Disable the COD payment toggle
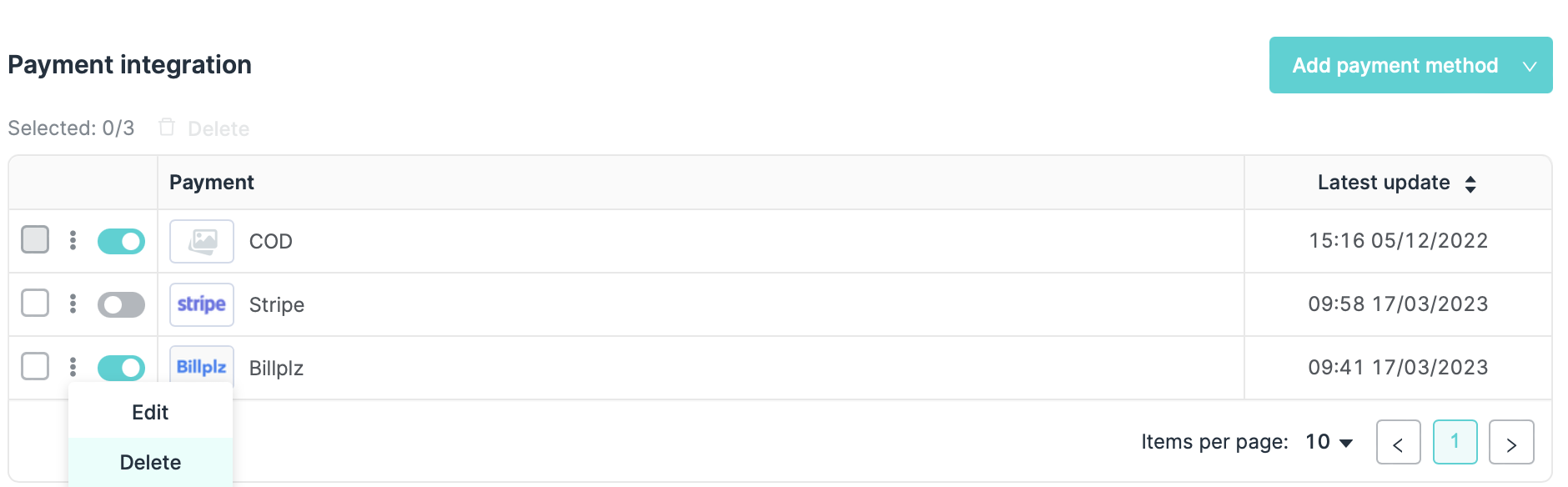The height and width of the screenshot is (487, 1568). 121,241
